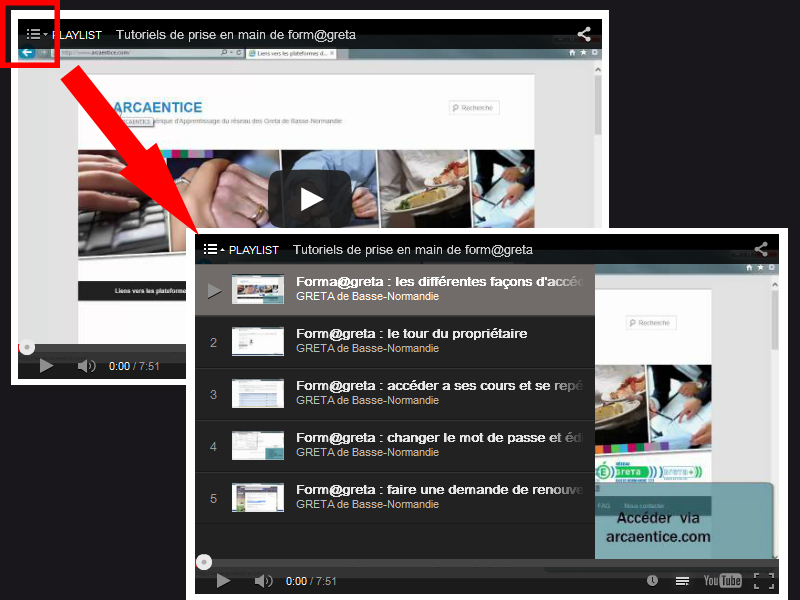The width and height of the screenshot is (800, 600).
Task: Mute the volume in the front player
Action: coord(263,581)
